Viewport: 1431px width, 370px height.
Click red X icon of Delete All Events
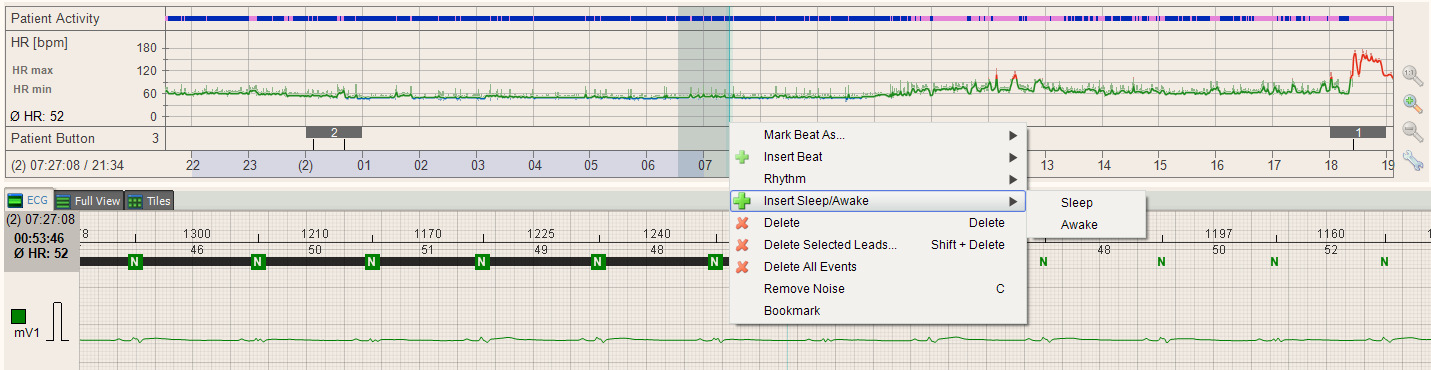pyautogui.click(x=742, y=267)
